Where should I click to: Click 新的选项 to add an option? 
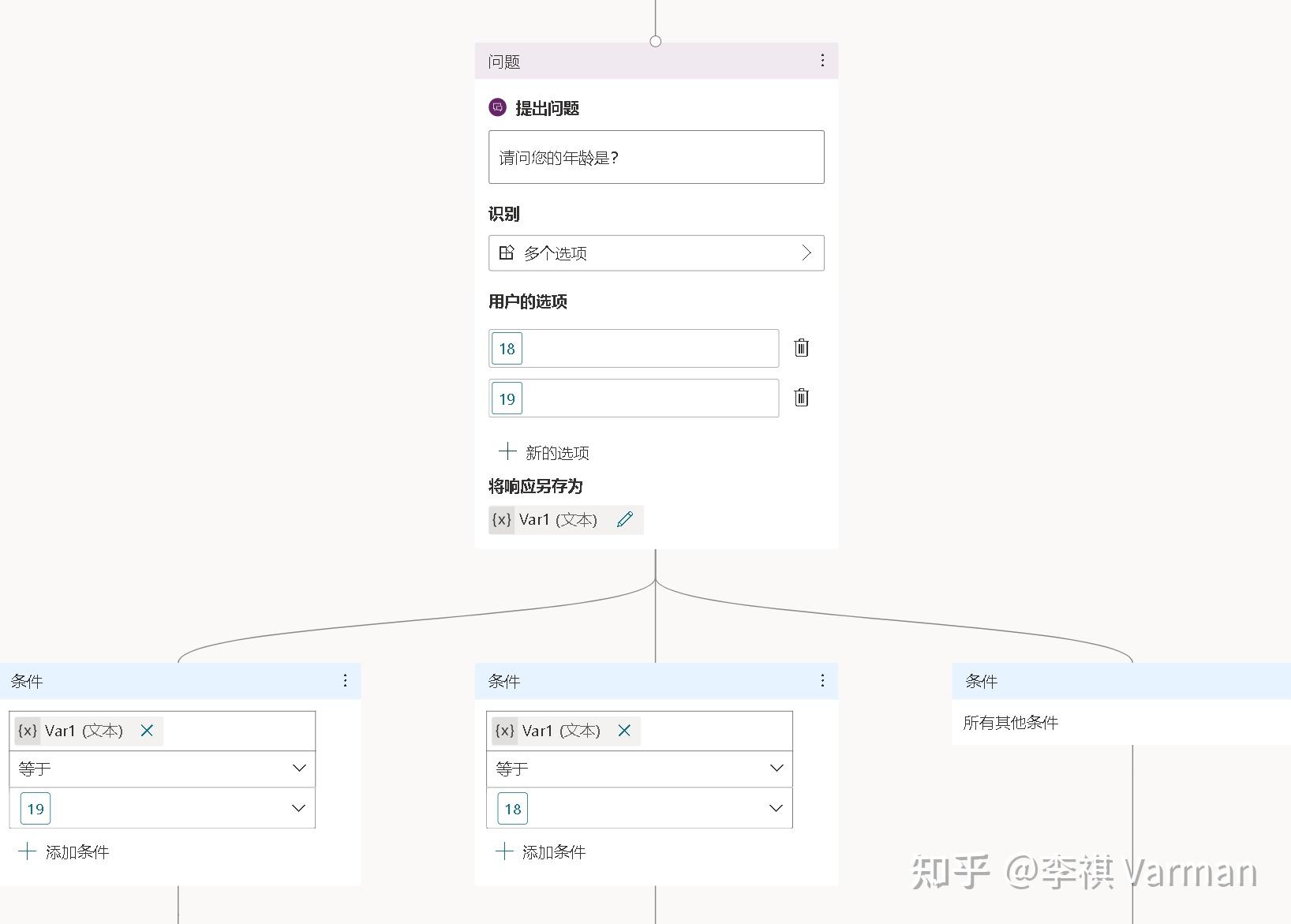click(x=546, y=451)
